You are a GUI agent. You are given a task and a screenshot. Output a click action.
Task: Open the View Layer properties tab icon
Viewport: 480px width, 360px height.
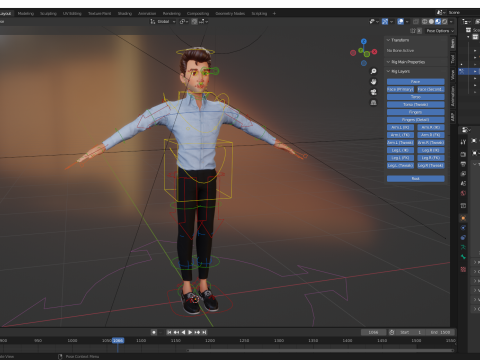463,174
